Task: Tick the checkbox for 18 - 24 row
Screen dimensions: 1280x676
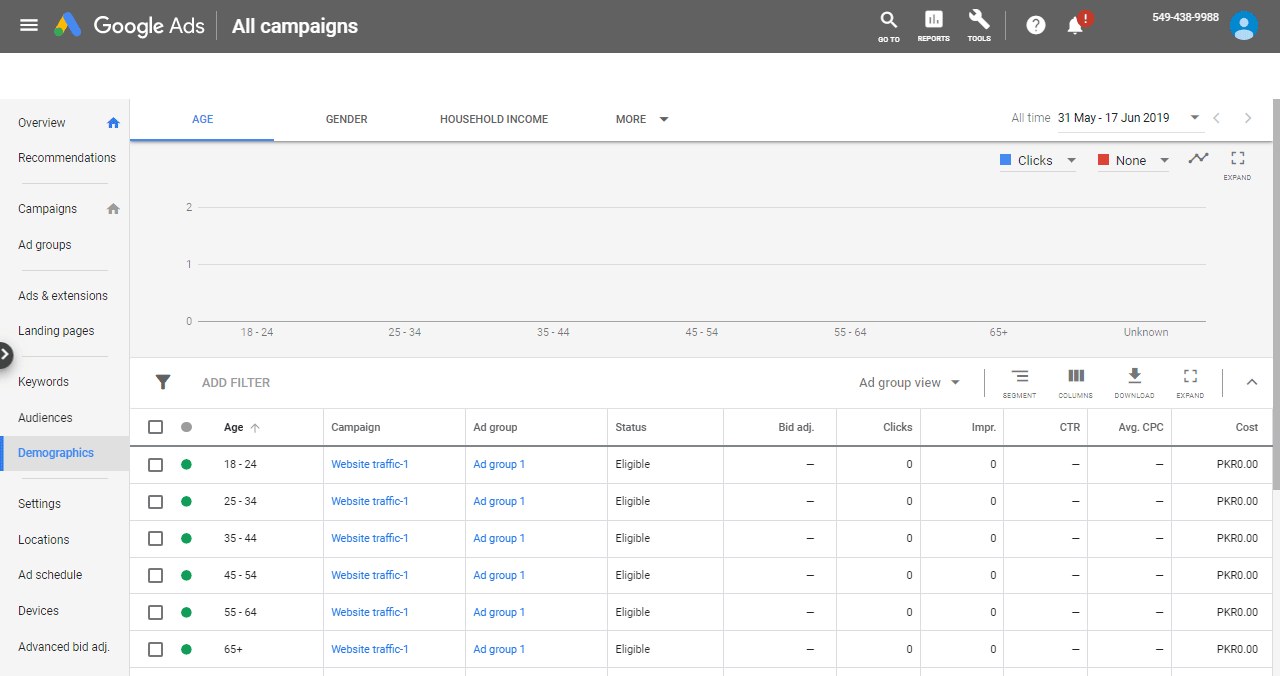Action: tap(155, 464)
